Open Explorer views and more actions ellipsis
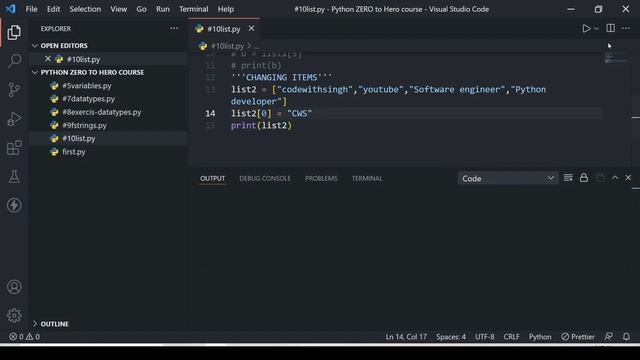Image resolution: width=640 pixels, height=360 pixels. pyautogui.click(x=174, y=29)
